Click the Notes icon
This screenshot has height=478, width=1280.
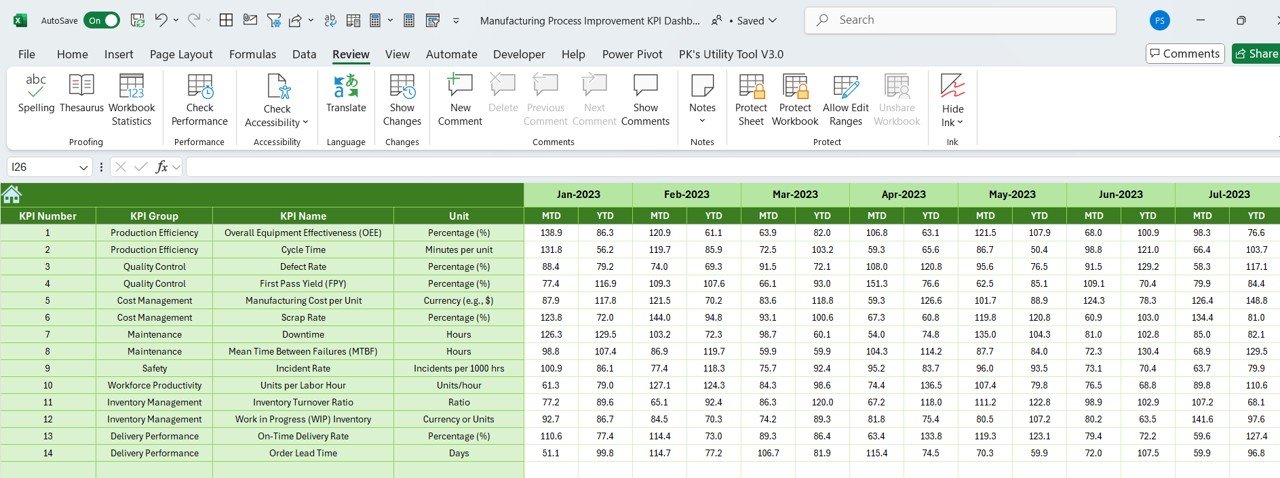pyautogui.click(x=702, y=86)
